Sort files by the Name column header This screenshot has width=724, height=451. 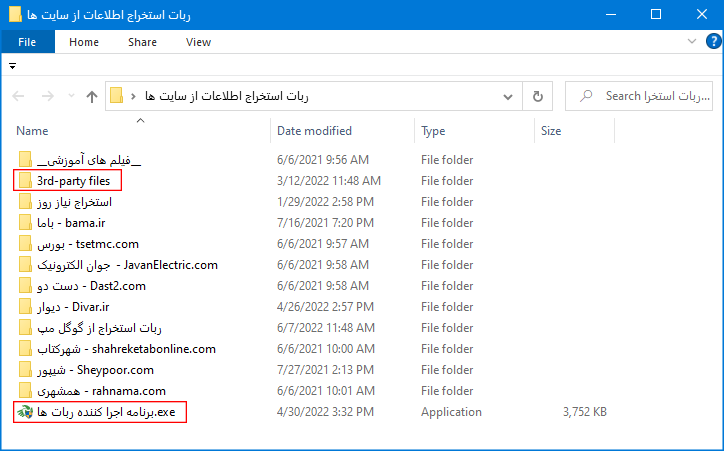[x=32, y=131]
